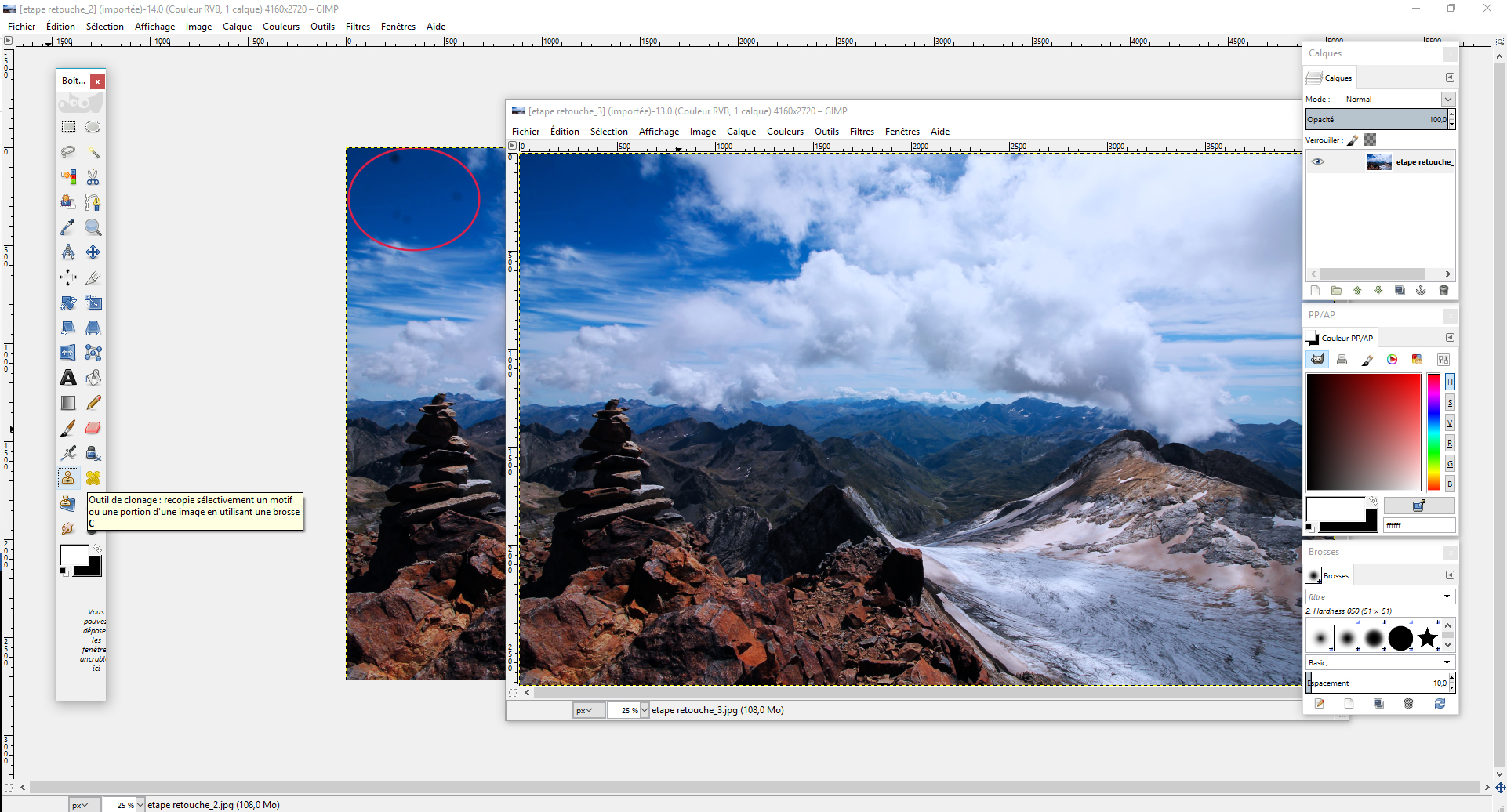The image size is (1507, 812).
Task: Select the star brush in Brosses panel
Action: 1429,638
